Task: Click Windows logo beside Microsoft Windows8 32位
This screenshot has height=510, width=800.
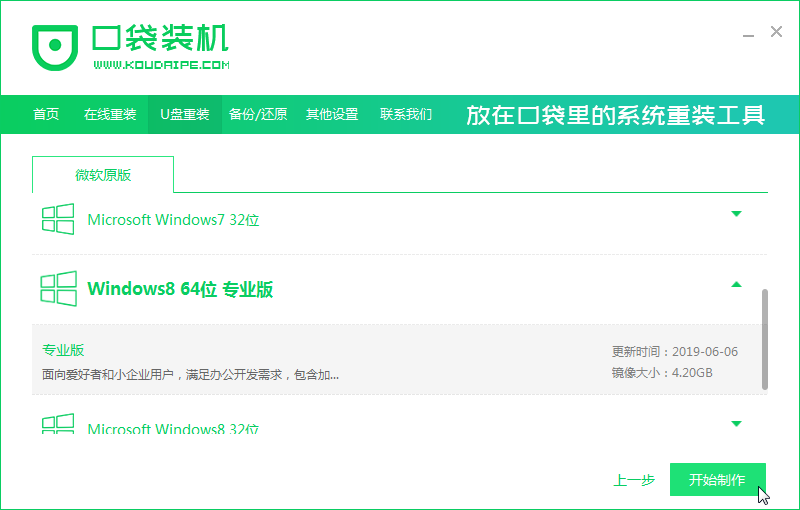Action: click(57, 424)
